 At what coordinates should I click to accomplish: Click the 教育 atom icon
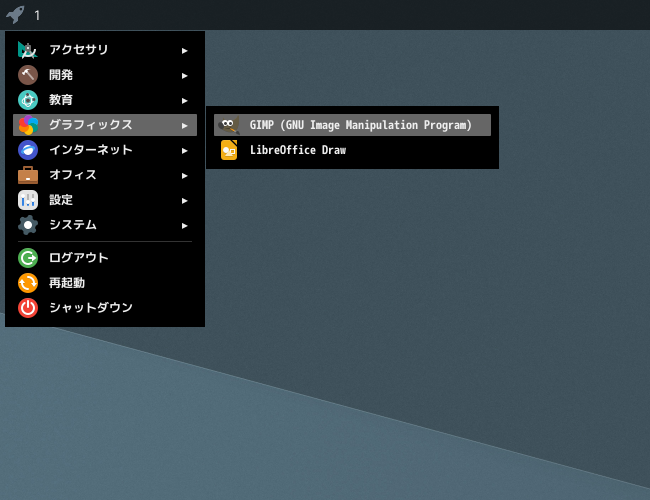pyautogui.click(x=28, y=100)
